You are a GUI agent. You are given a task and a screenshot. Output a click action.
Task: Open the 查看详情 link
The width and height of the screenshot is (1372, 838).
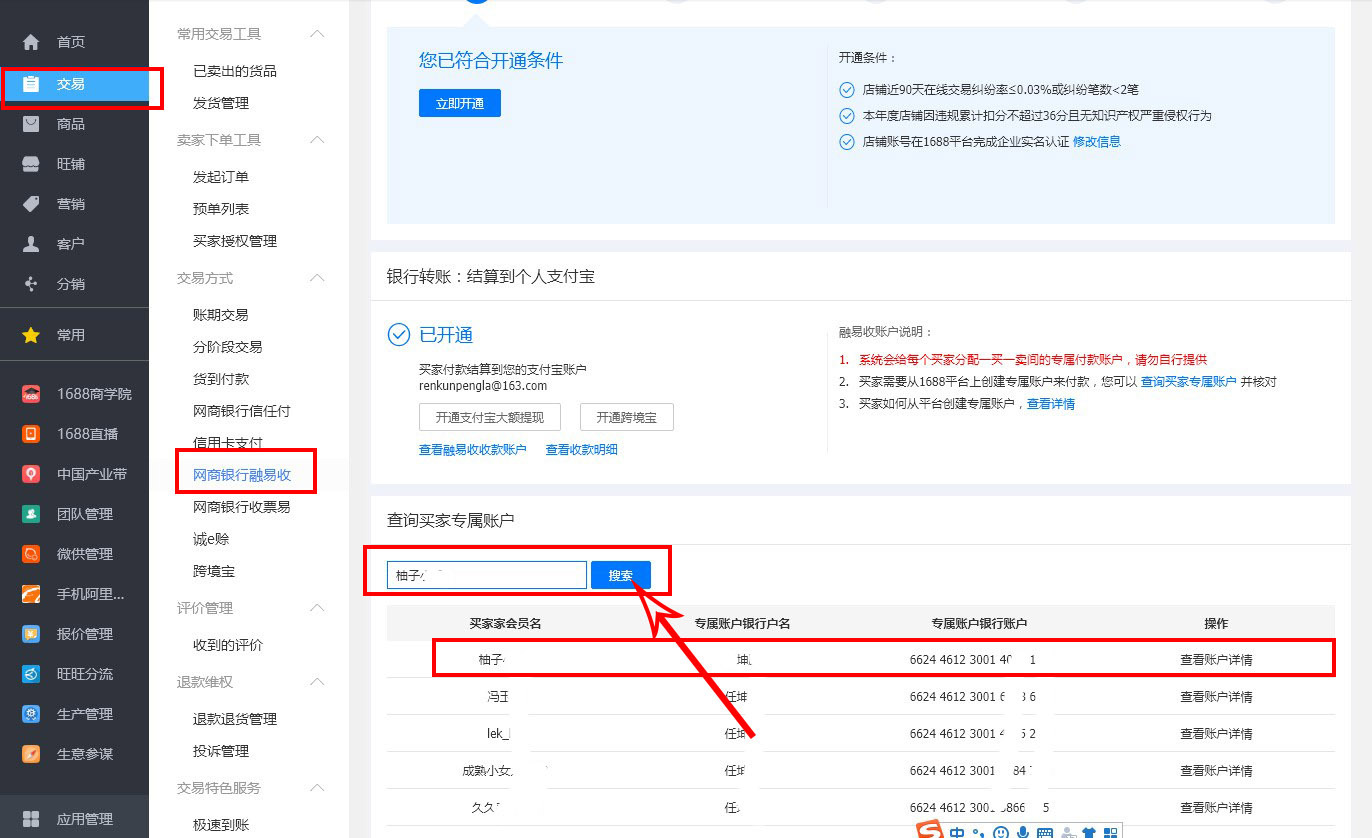(1051, 404)
